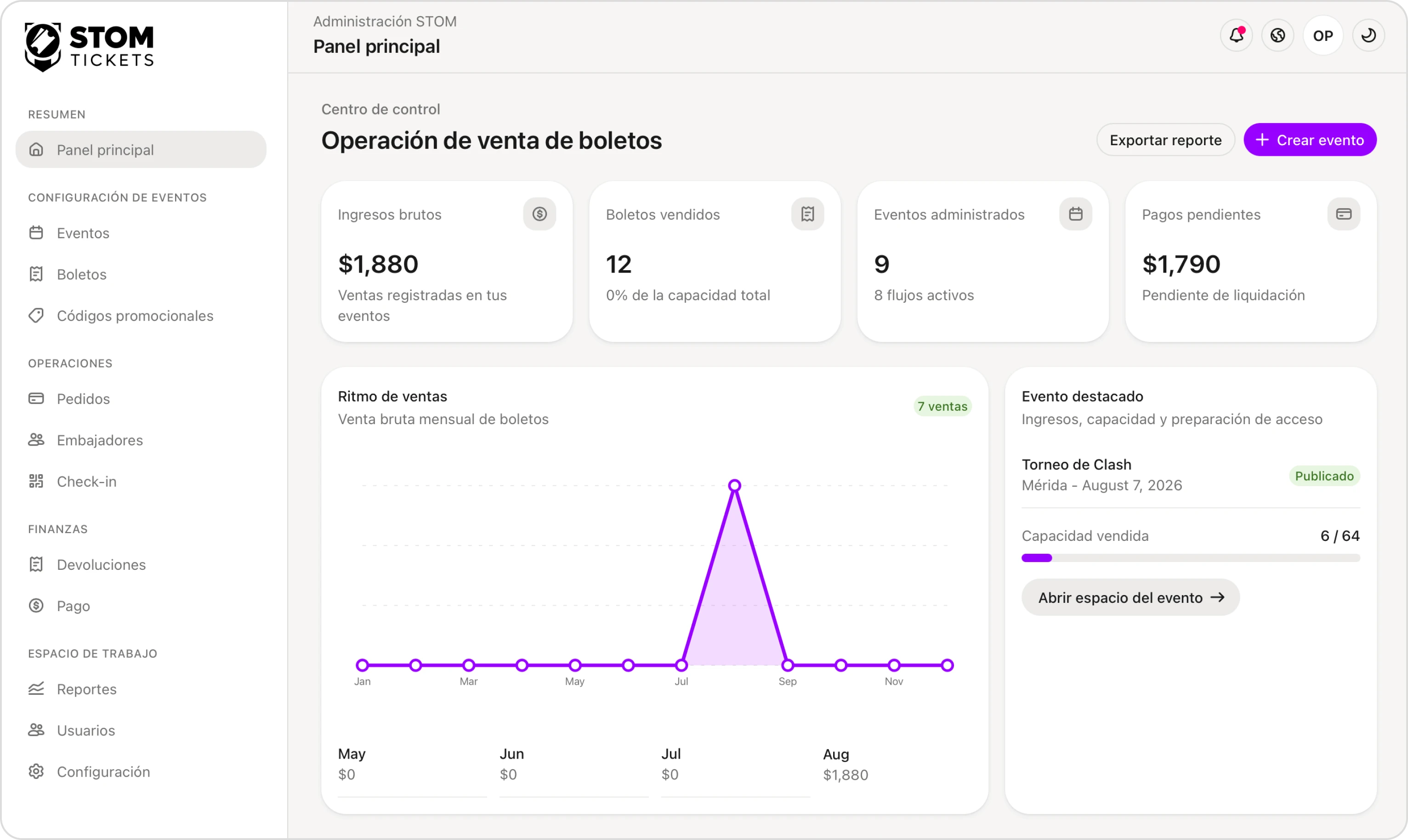Click the dollar icon beside Pago

pos(36,606)
